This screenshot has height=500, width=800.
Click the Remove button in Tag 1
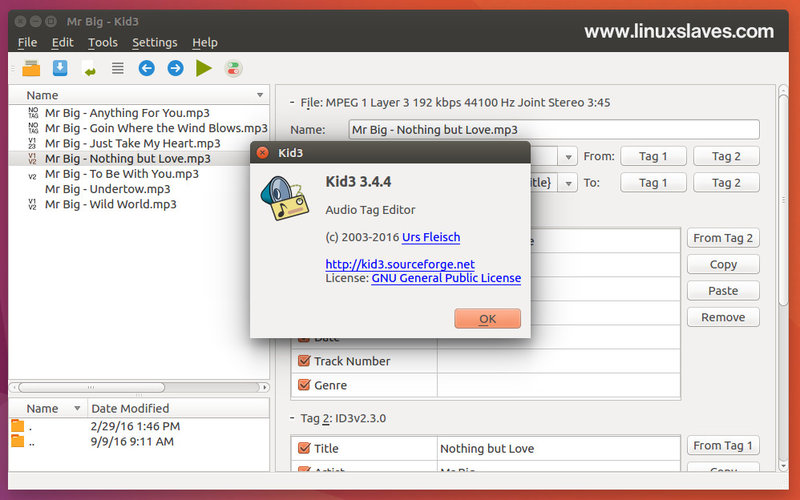pos(723,317)
